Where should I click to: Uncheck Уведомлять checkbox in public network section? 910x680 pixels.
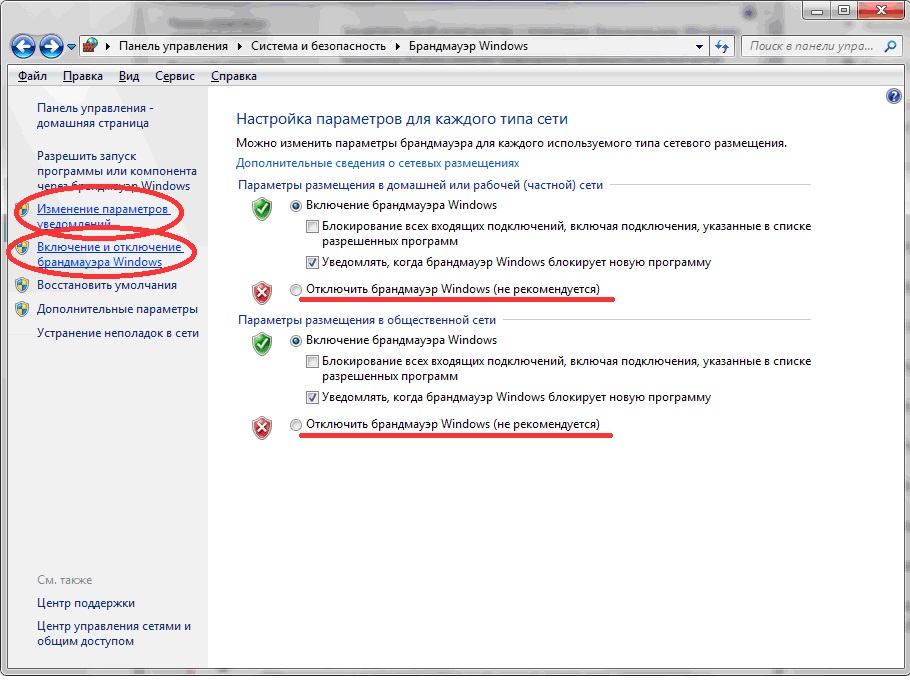point(313,397)
